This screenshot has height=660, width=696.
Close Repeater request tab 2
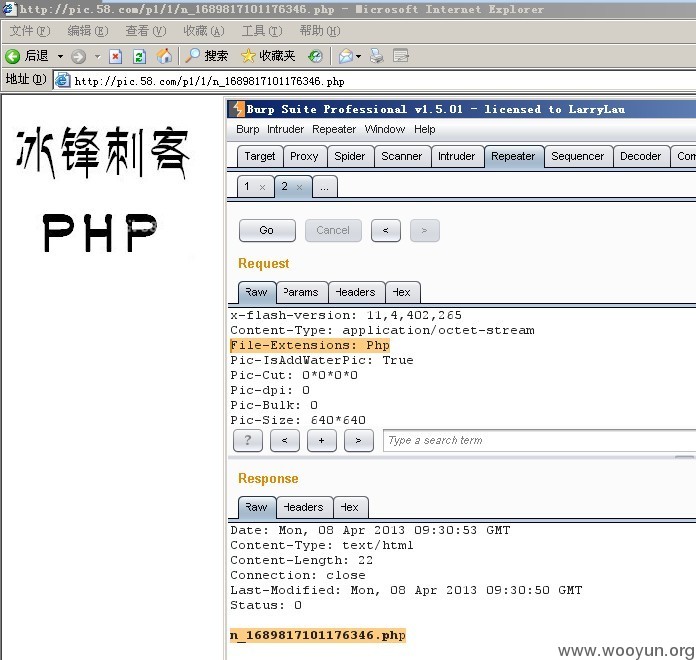[300, 187]
